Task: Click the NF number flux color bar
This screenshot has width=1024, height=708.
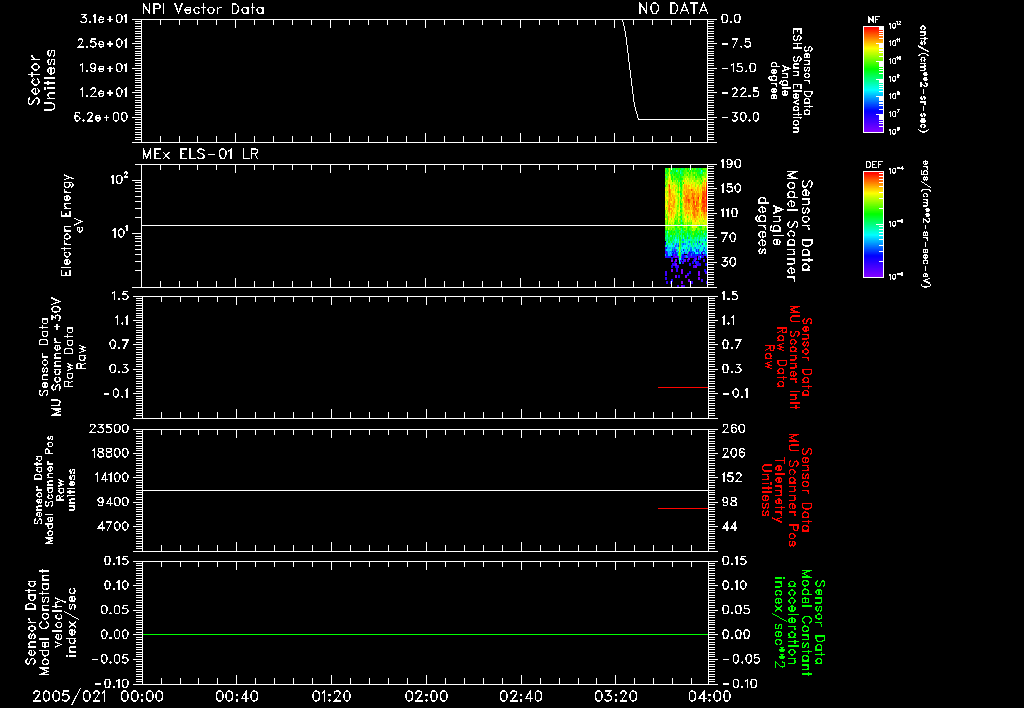Action: click(x=873, y=79)
